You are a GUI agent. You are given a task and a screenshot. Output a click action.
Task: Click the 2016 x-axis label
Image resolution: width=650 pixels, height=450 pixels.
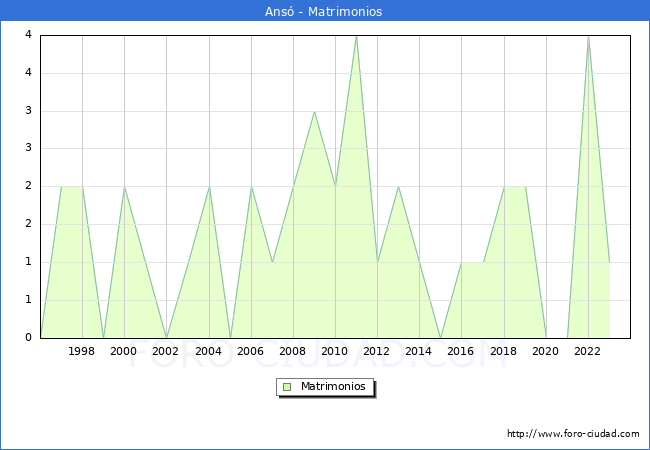click(x=461, y=351)
